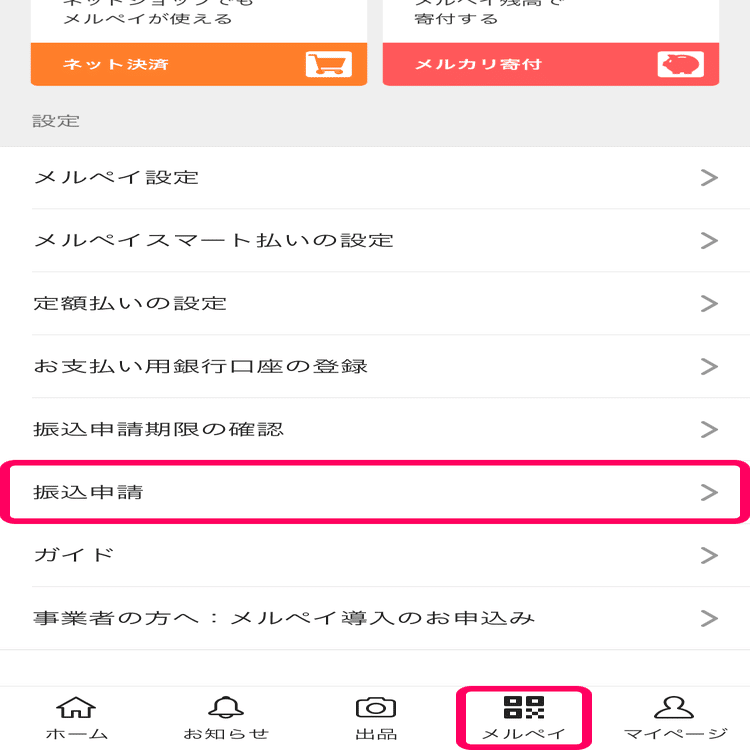Tap the red メルカリ寄付 button
Image resolution: width=750 pixels, height=750 pixels.
551,64
